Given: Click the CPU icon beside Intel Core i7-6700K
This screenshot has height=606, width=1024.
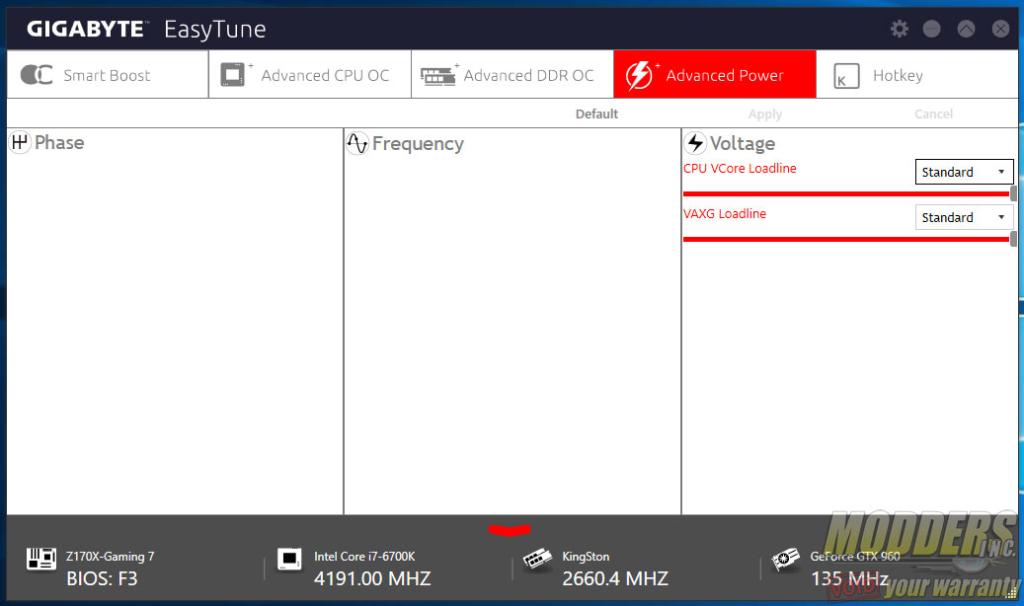Looking at the screenshot, I should [290, 560].
